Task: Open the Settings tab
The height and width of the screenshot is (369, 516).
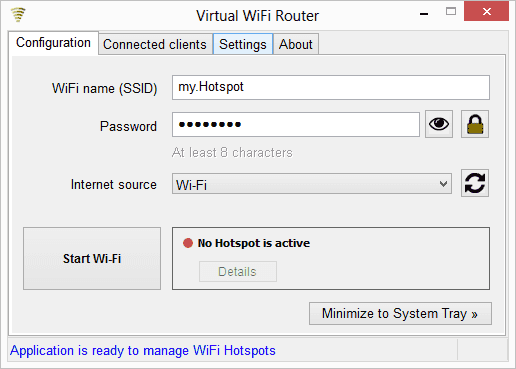Action: 243,44
